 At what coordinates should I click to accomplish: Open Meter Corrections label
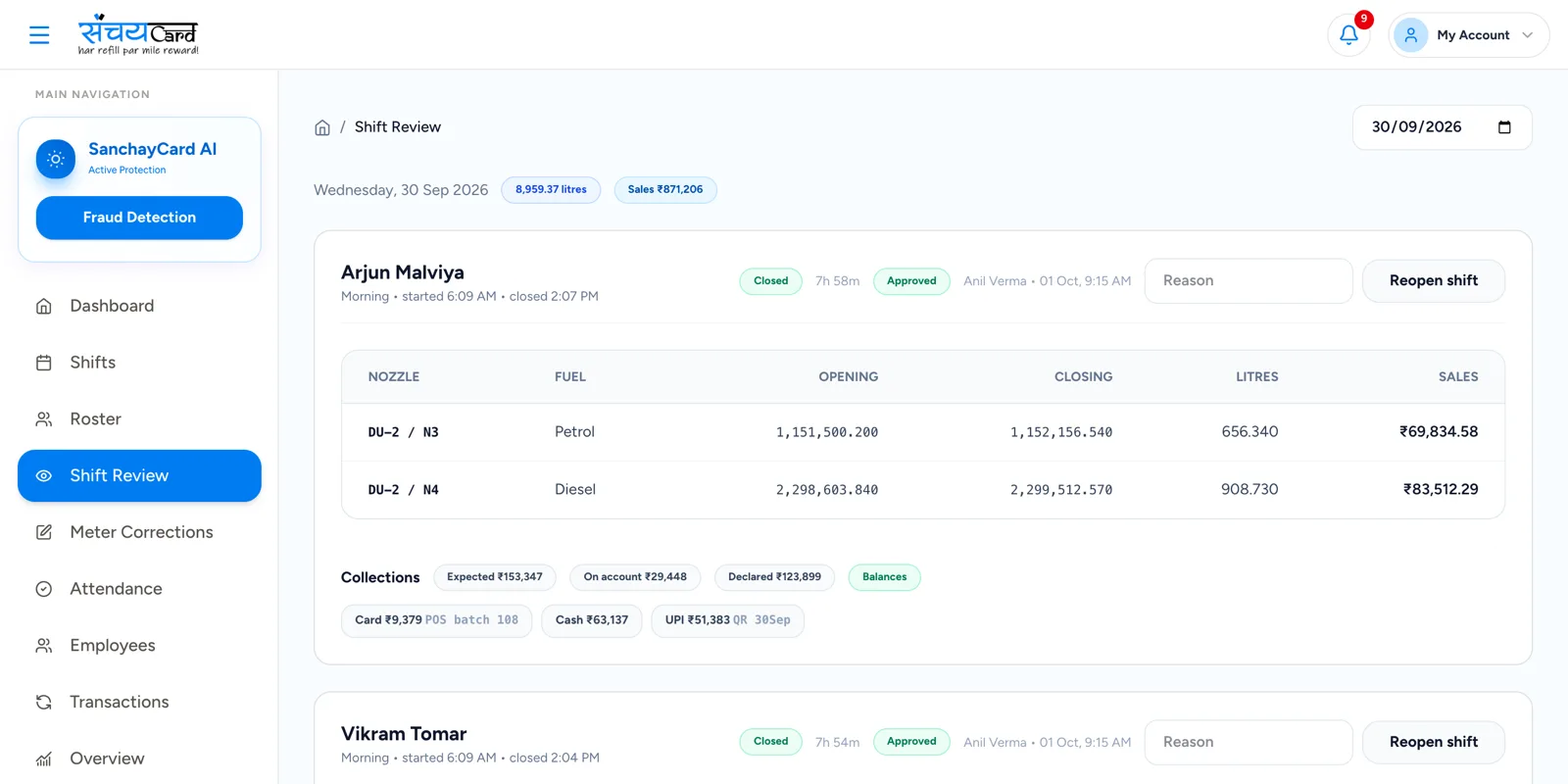(x=141, y=532)
